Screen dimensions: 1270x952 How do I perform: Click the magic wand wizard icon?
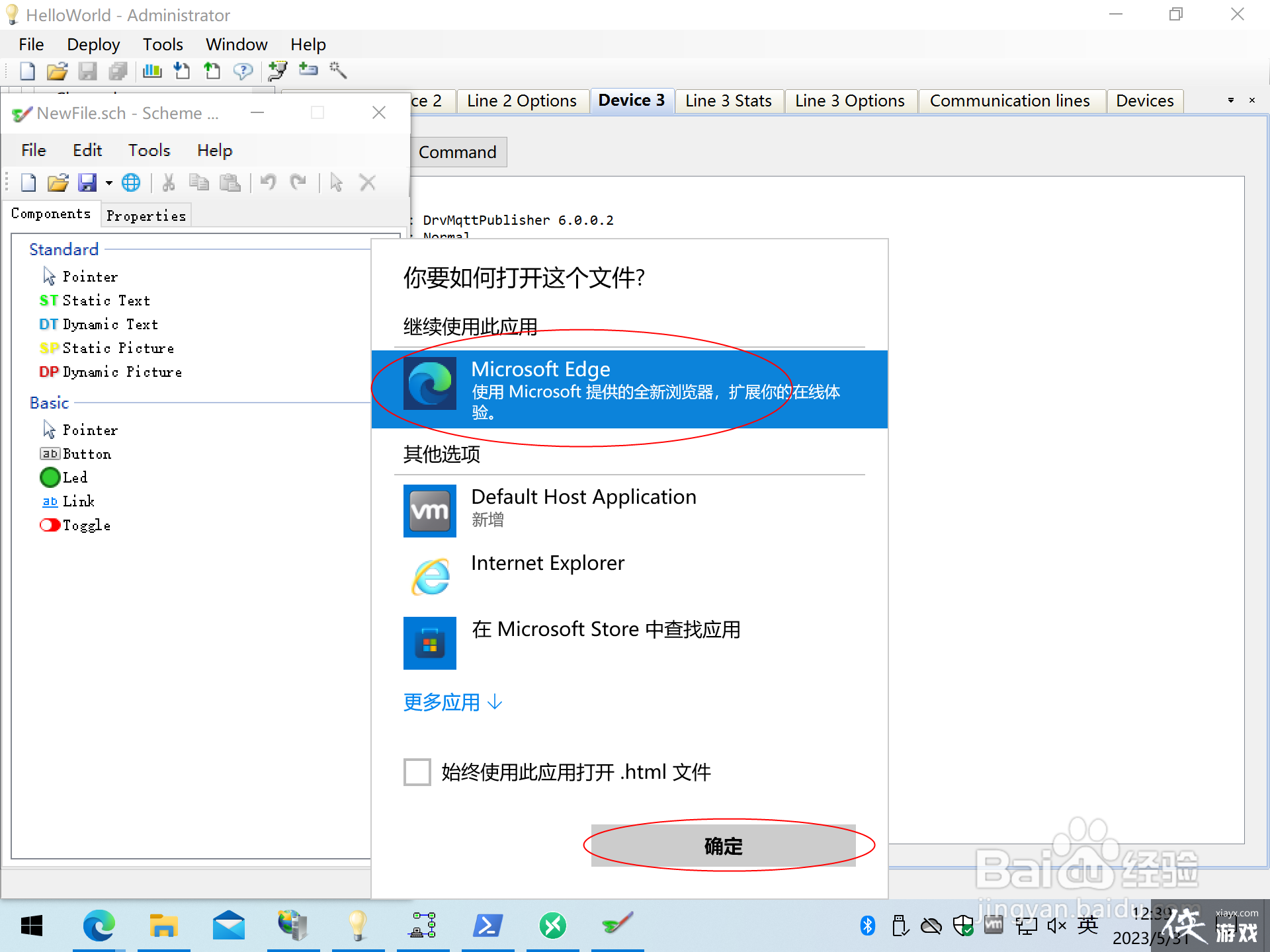(x=338, y=70)
